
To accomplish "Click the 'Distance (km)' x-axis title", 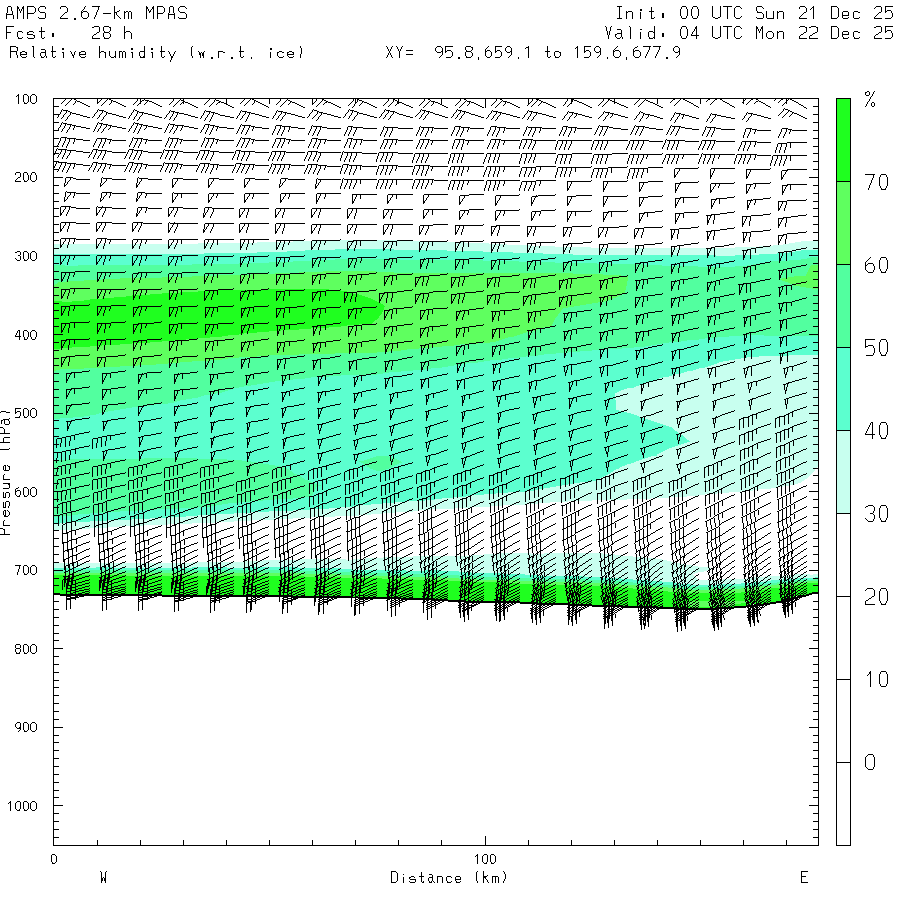I will (448, 878).
